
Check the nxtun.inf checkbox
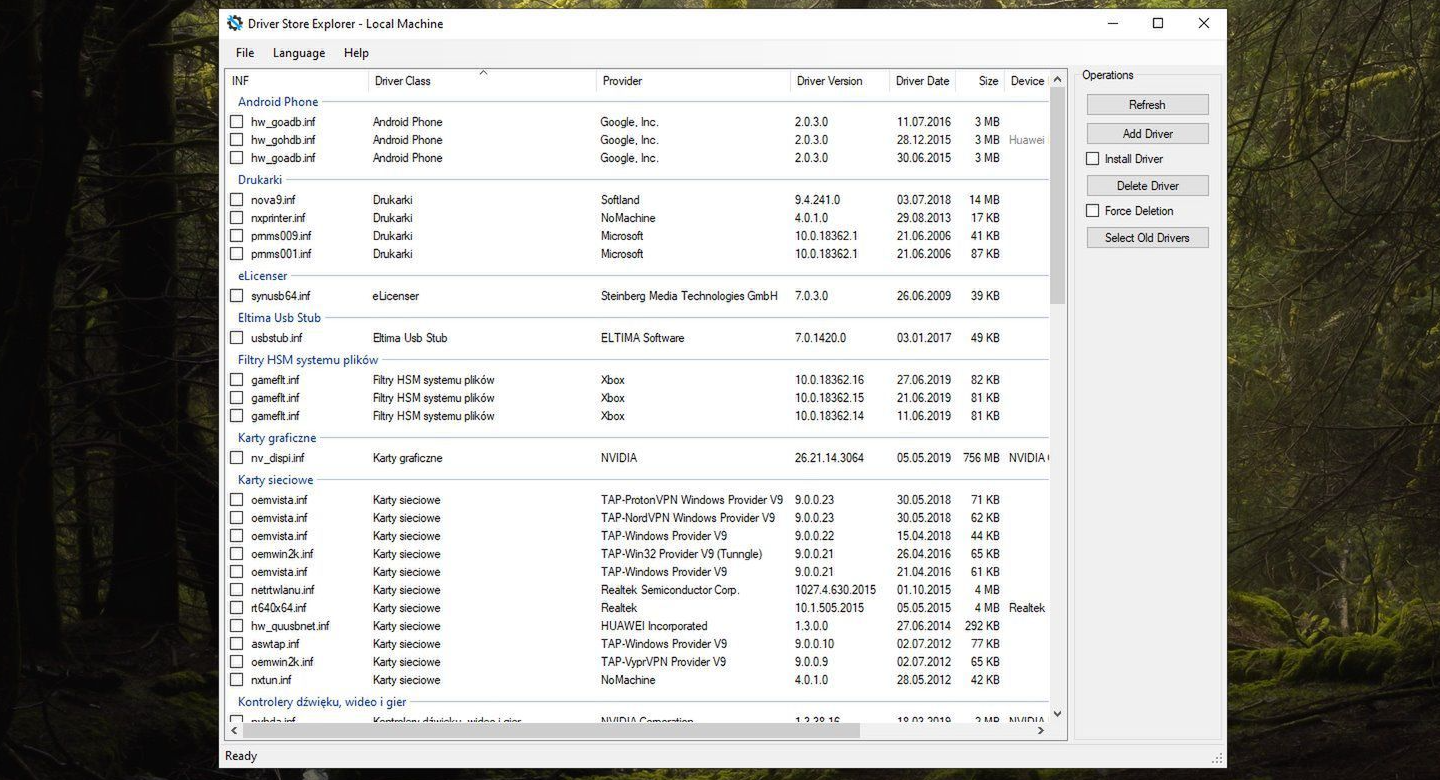(237, 680)
